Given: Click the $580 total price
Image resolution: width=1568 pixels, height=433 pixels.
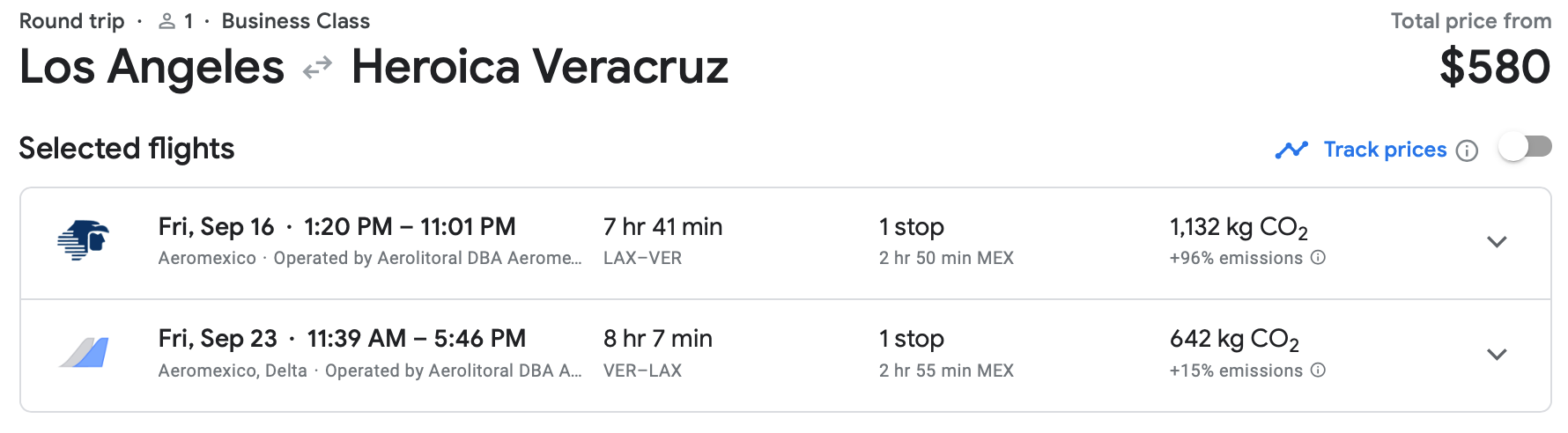Looking at the screenshot, I should tap(1495, 68).
